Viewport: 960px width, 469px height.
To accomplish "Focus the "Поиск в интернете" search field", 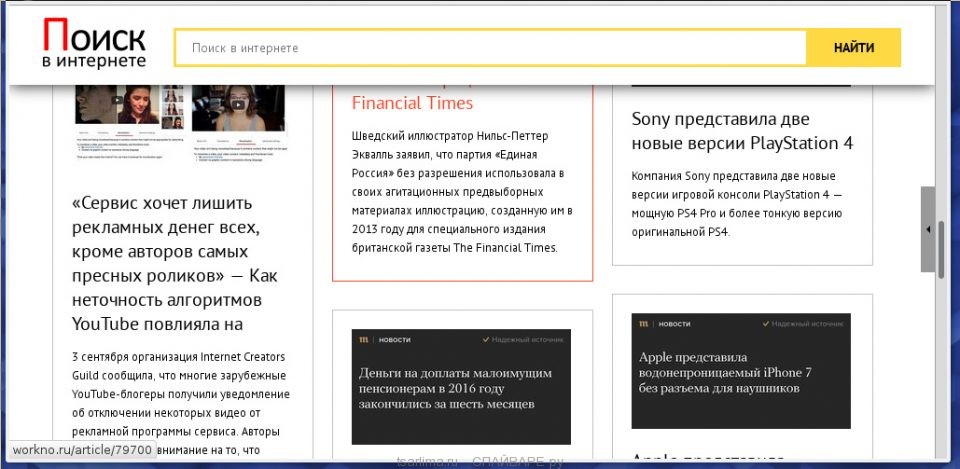I will pos(490,47).
